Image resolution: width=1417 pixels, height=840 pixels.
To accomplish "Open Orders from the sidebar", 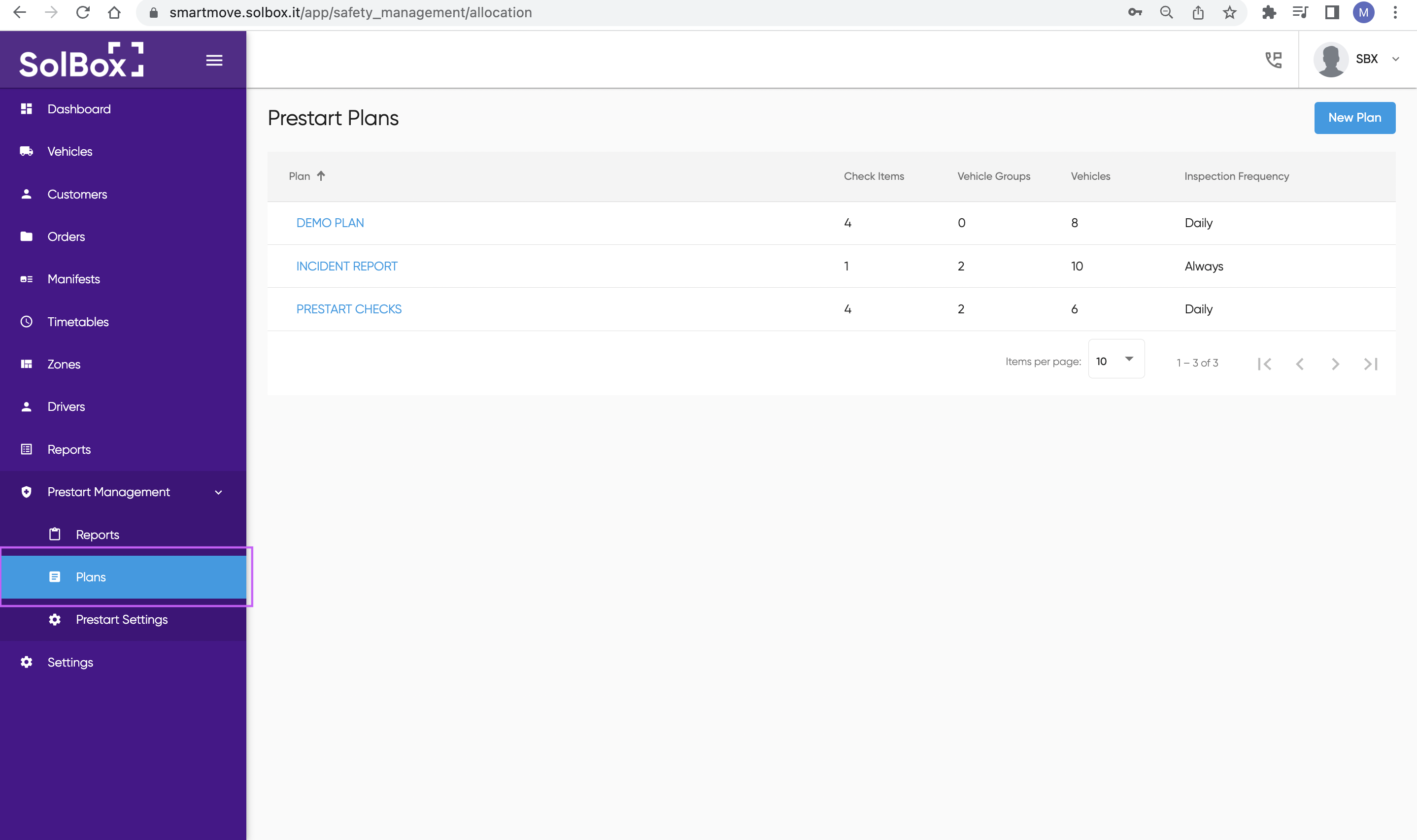I will [x=123, y=236].
